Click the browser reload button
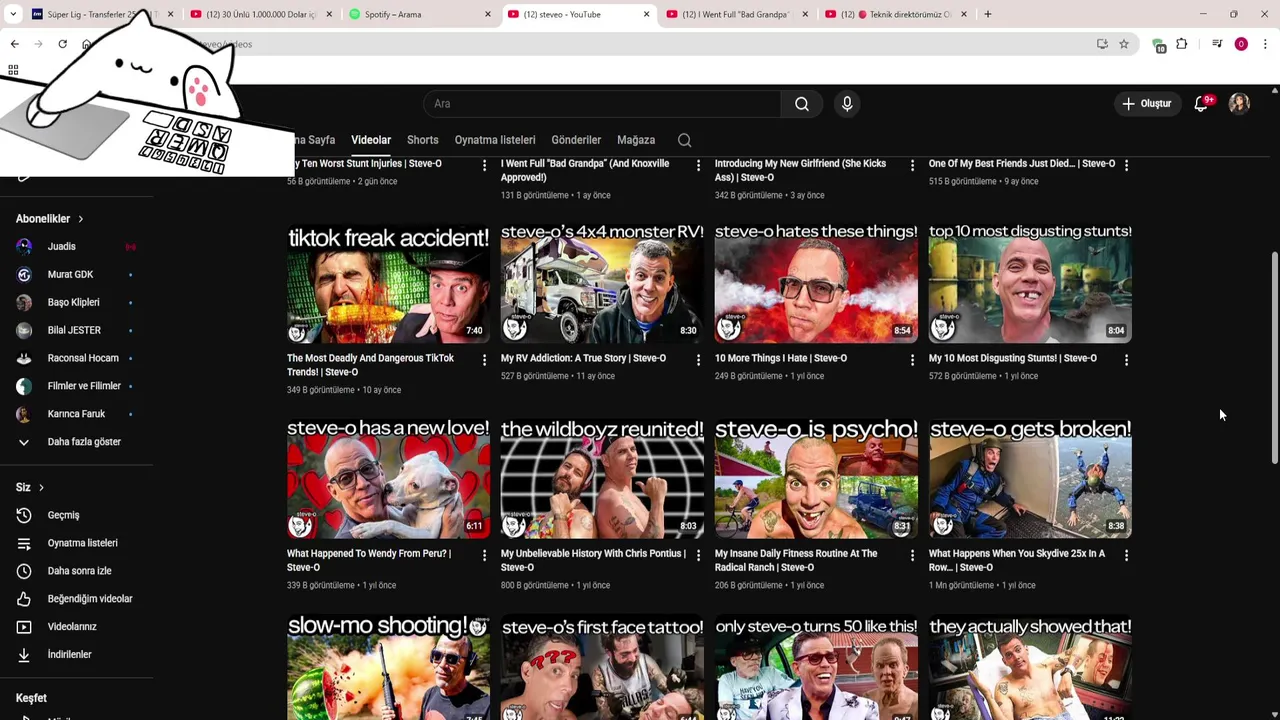1280x720 pixels. [x=62, y=44]
